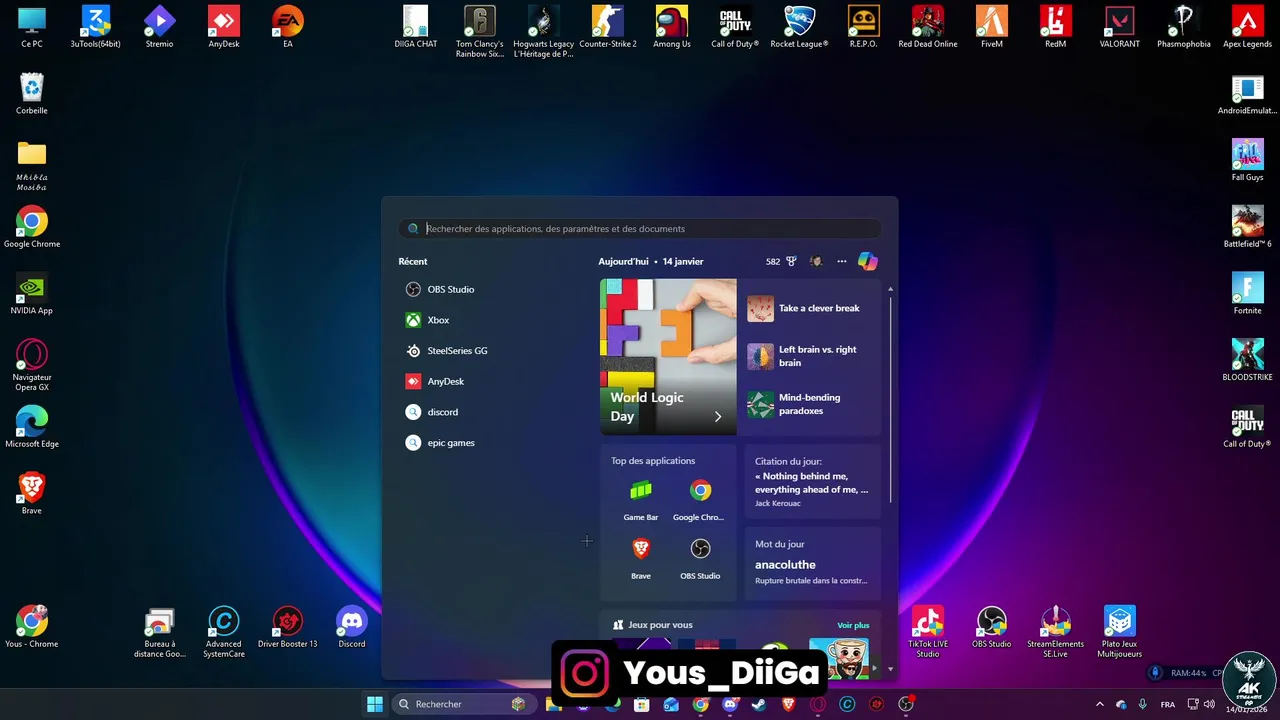
Task: Launch Google Chrome from Top des applications
Action: pyautogui.click(x=700, y=500)
